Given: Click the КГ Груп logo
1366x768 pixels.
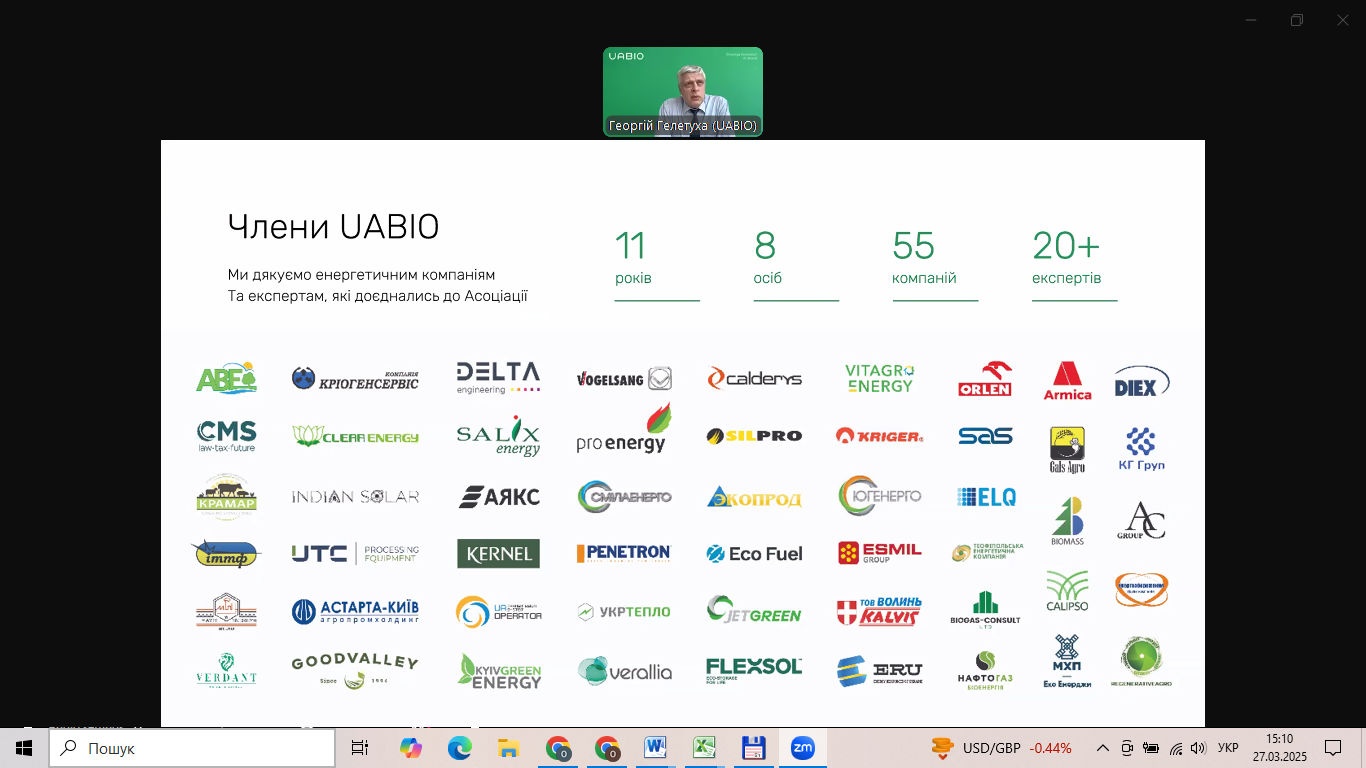Looking at the screenshot, I should [1141, 449].
